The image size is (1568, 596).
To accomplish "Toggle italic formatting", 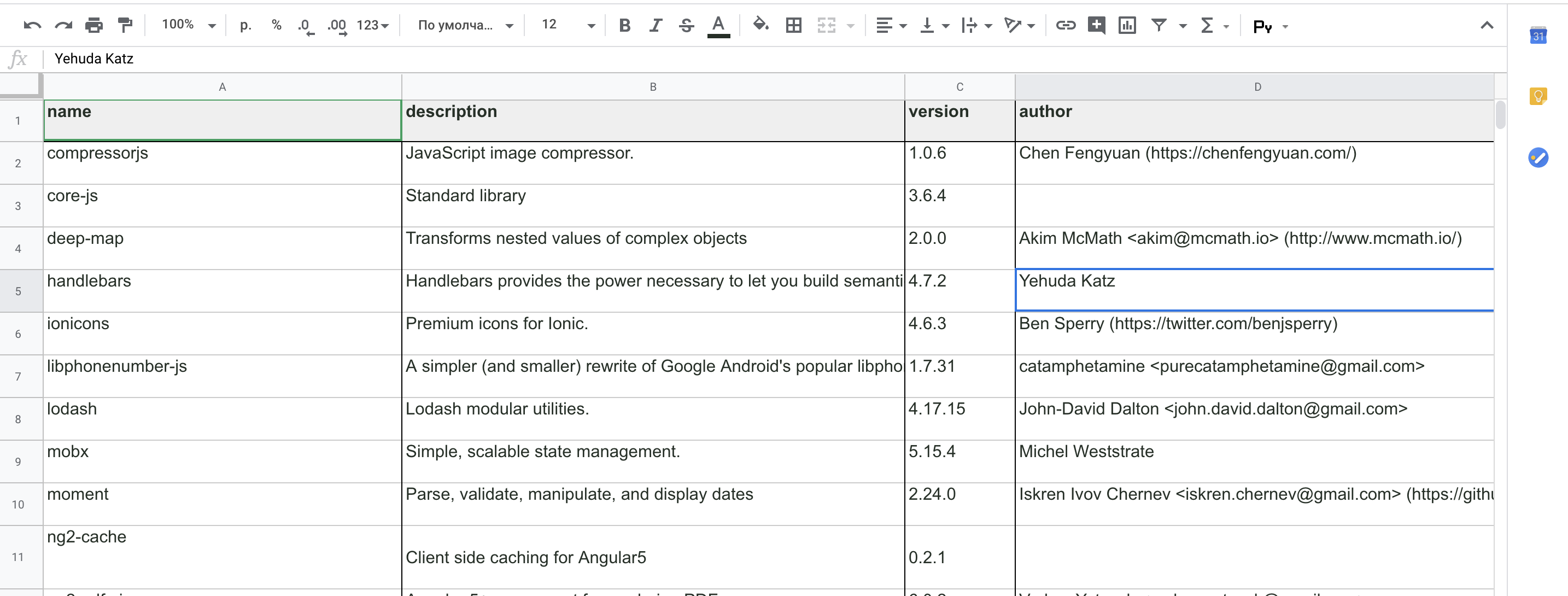I will (x=655, y=26).
